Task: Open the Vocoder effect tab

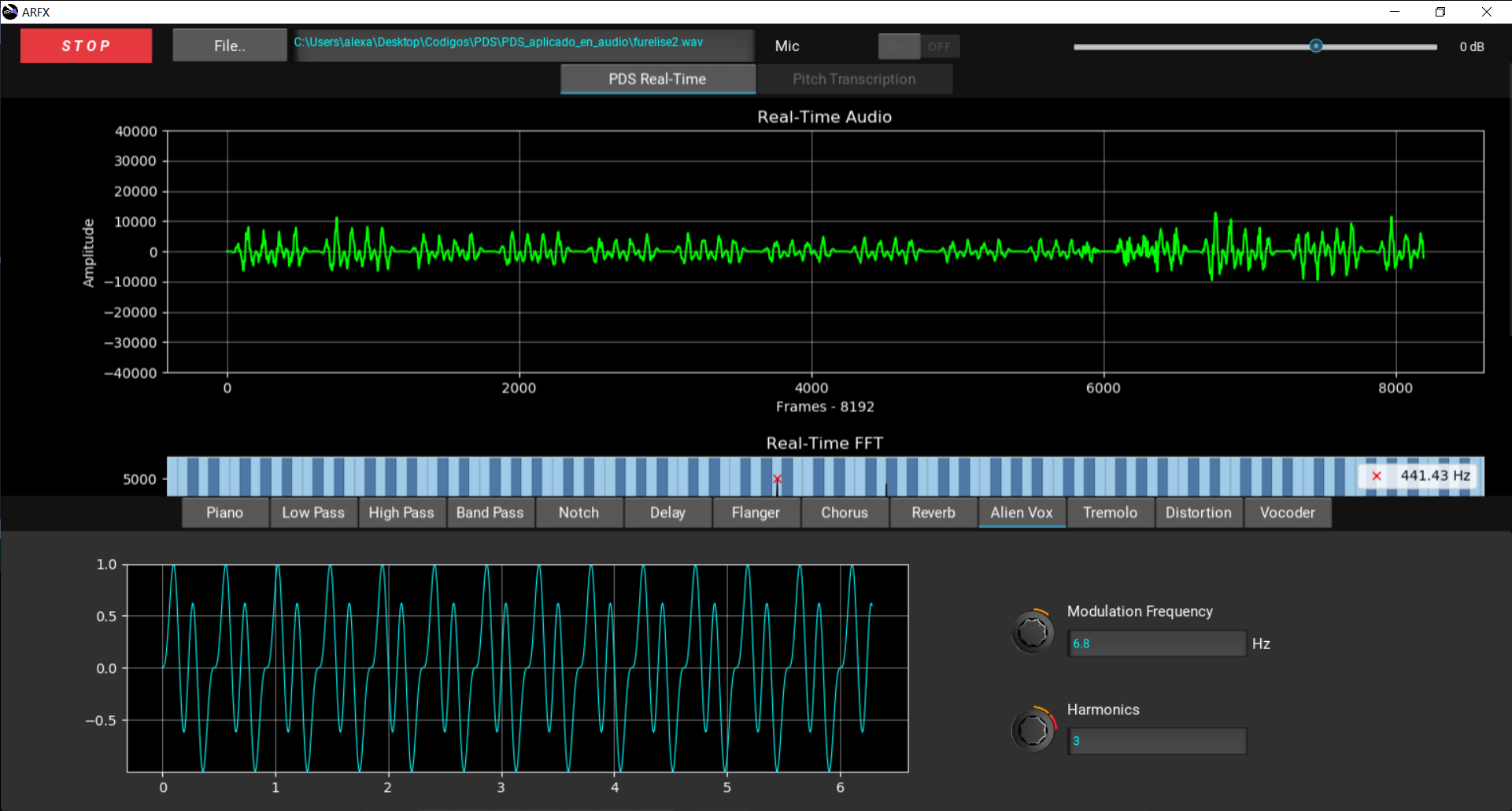Action: click(x=1288, y=513)
